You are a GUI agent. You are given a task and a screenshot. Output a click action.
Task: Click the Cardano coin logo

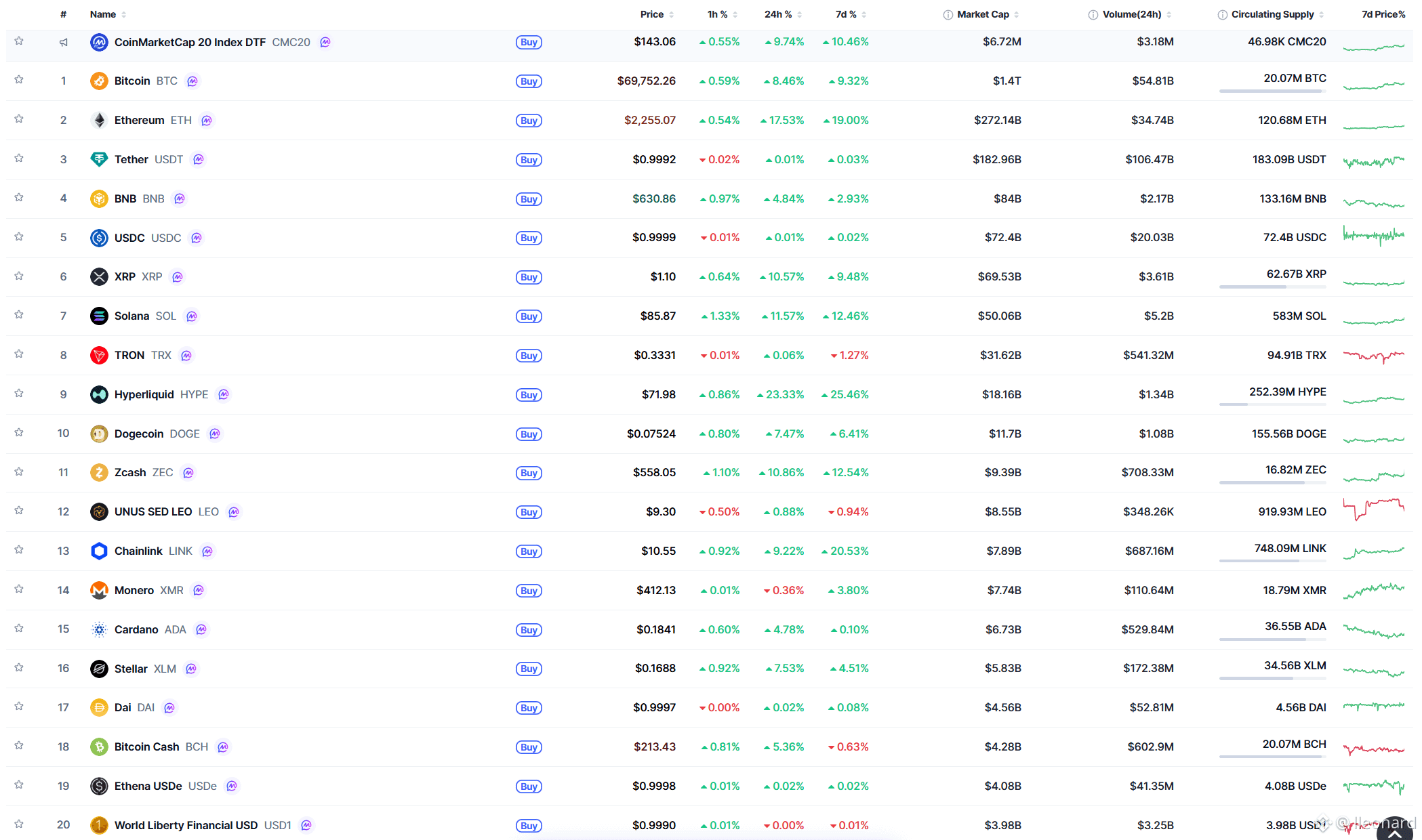[x=99, y=630]
